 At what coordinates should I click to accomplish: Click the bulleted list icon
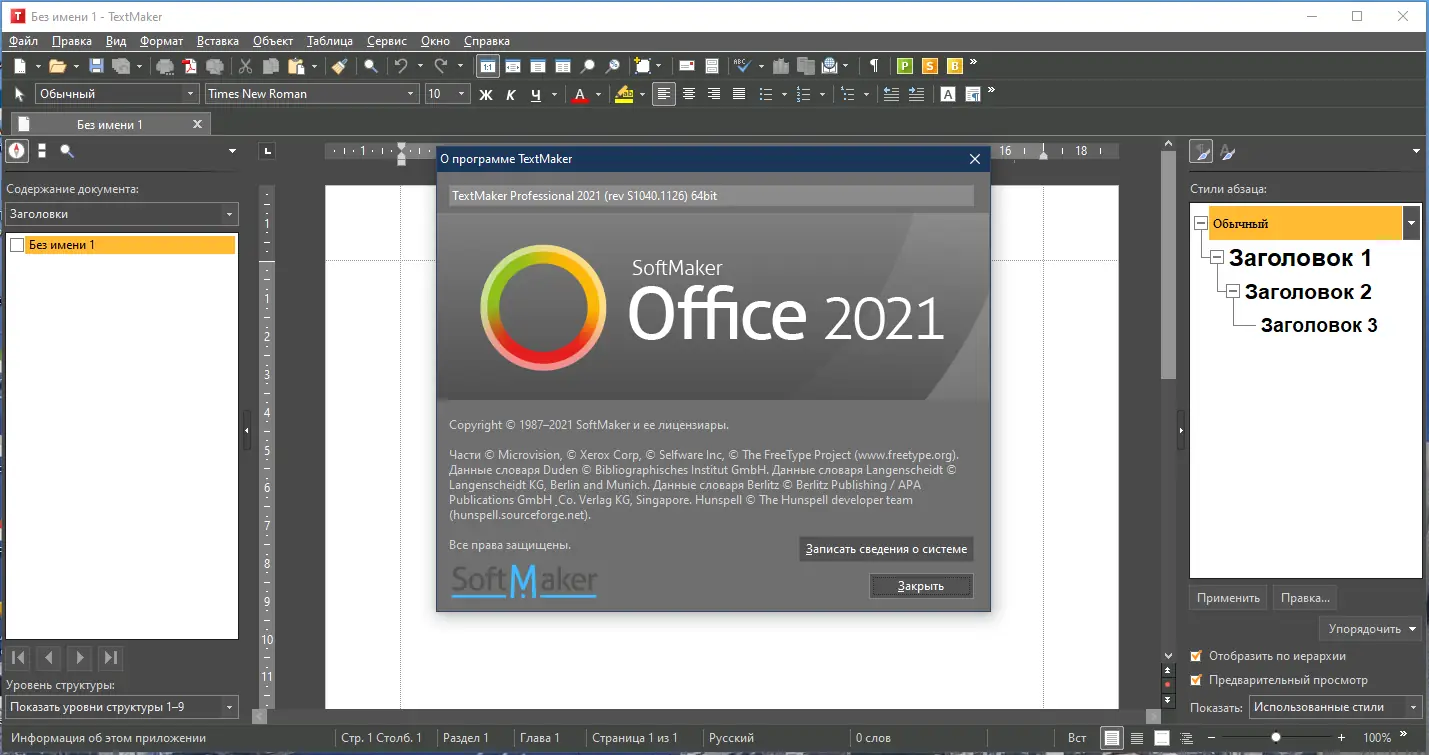pos(767,94)
